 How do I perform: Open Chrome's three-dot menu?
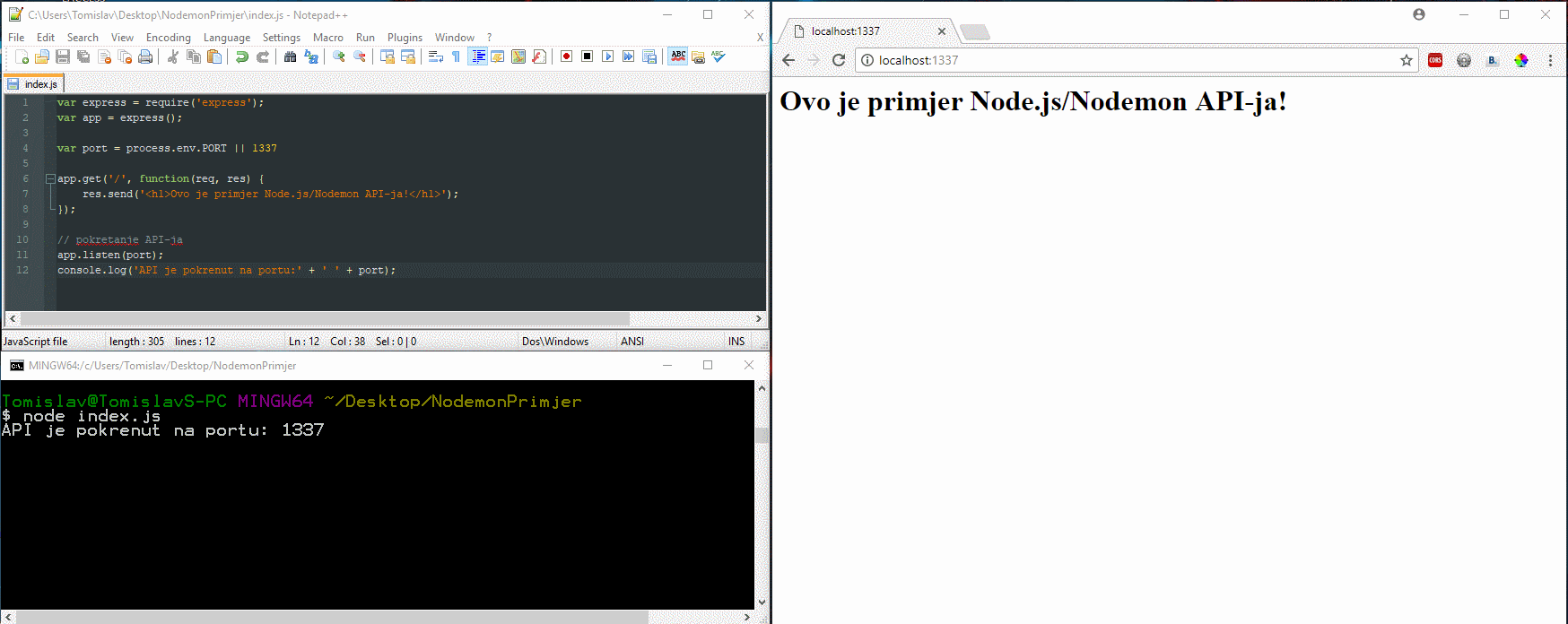(x=1550, y=60)
